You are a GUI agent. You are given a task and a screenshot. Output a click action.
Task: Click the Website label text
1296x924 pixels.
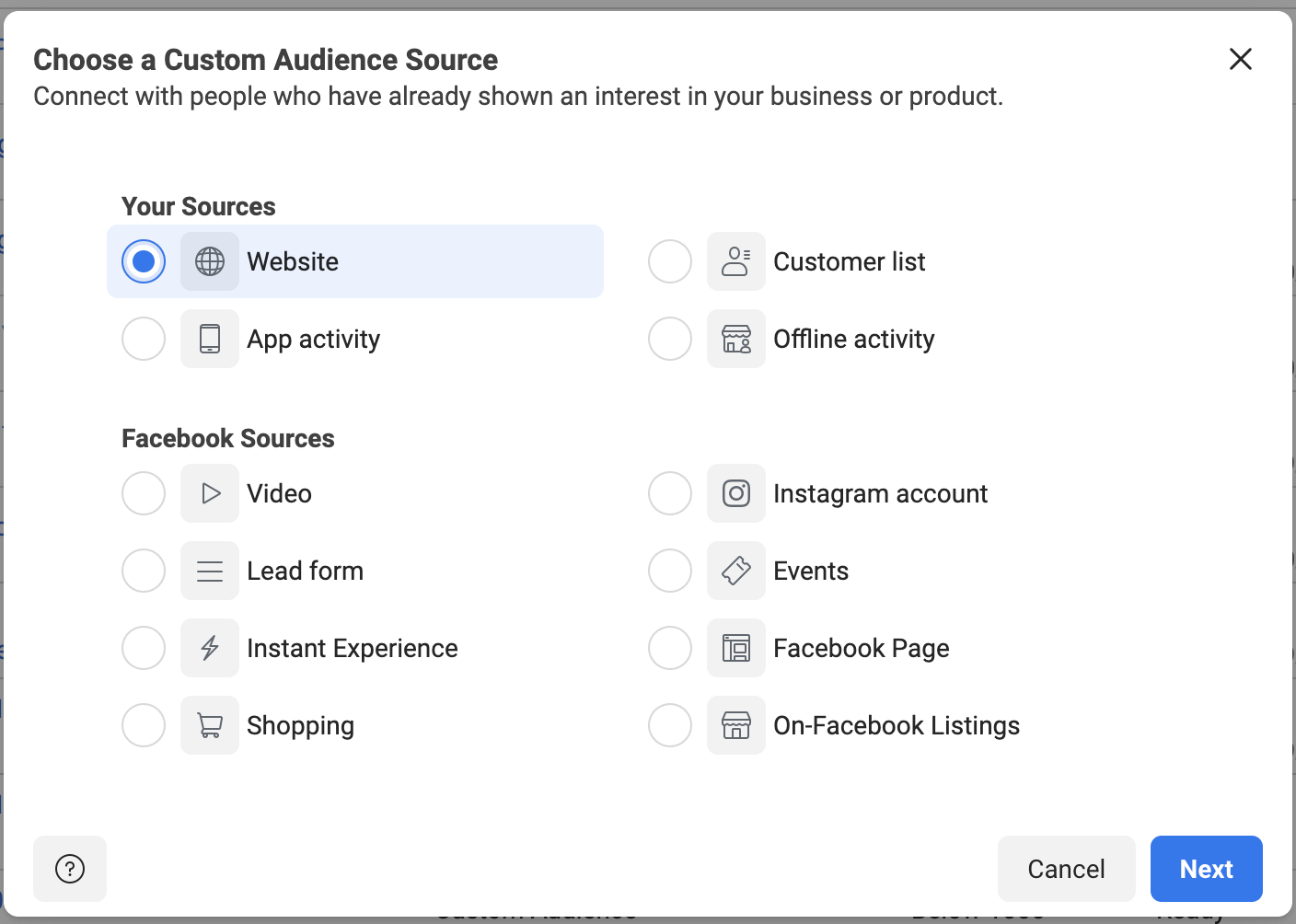[x=293, y=261]
